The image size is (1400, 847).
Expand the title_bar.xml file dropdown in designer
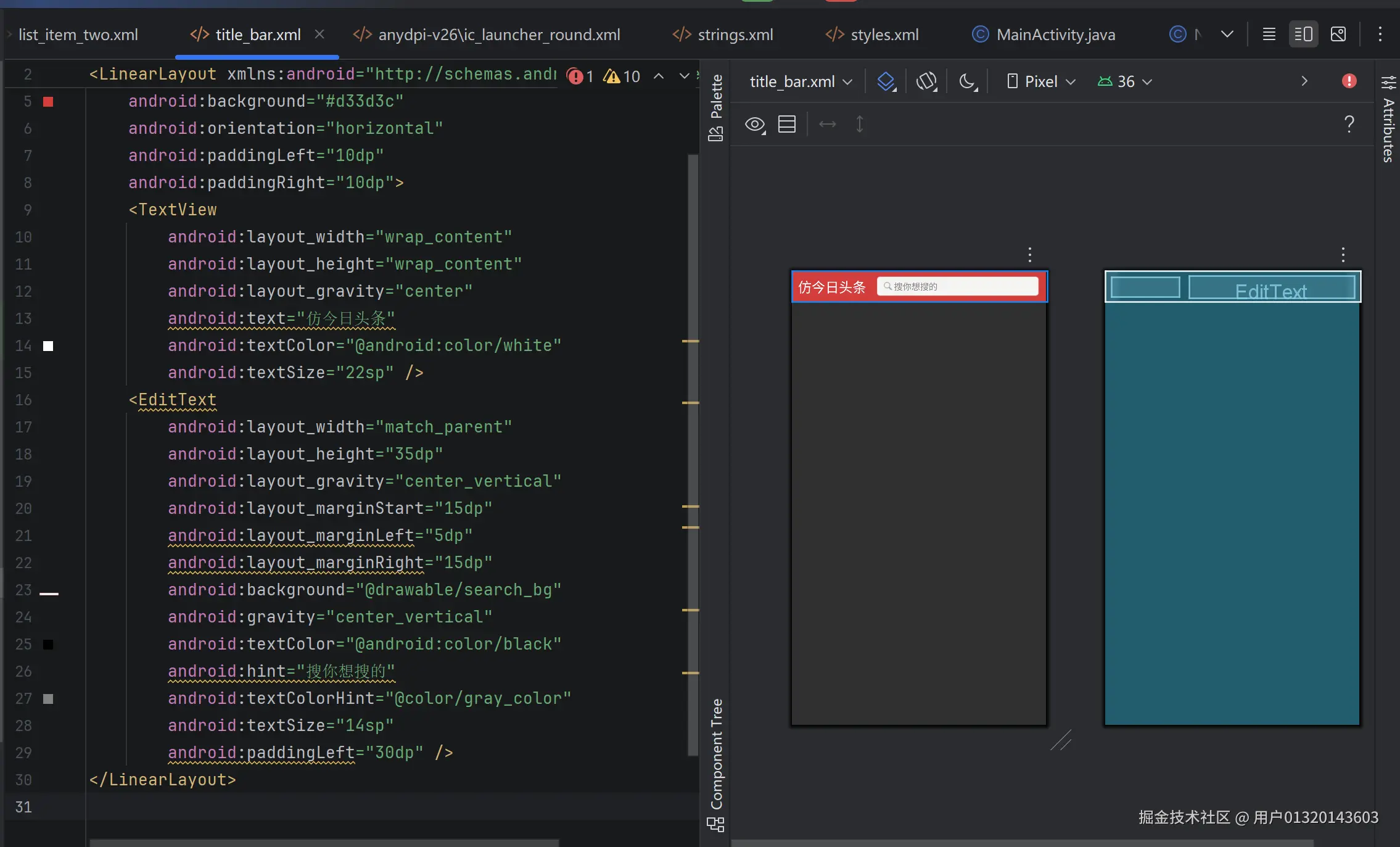click(x=801, y=81)
